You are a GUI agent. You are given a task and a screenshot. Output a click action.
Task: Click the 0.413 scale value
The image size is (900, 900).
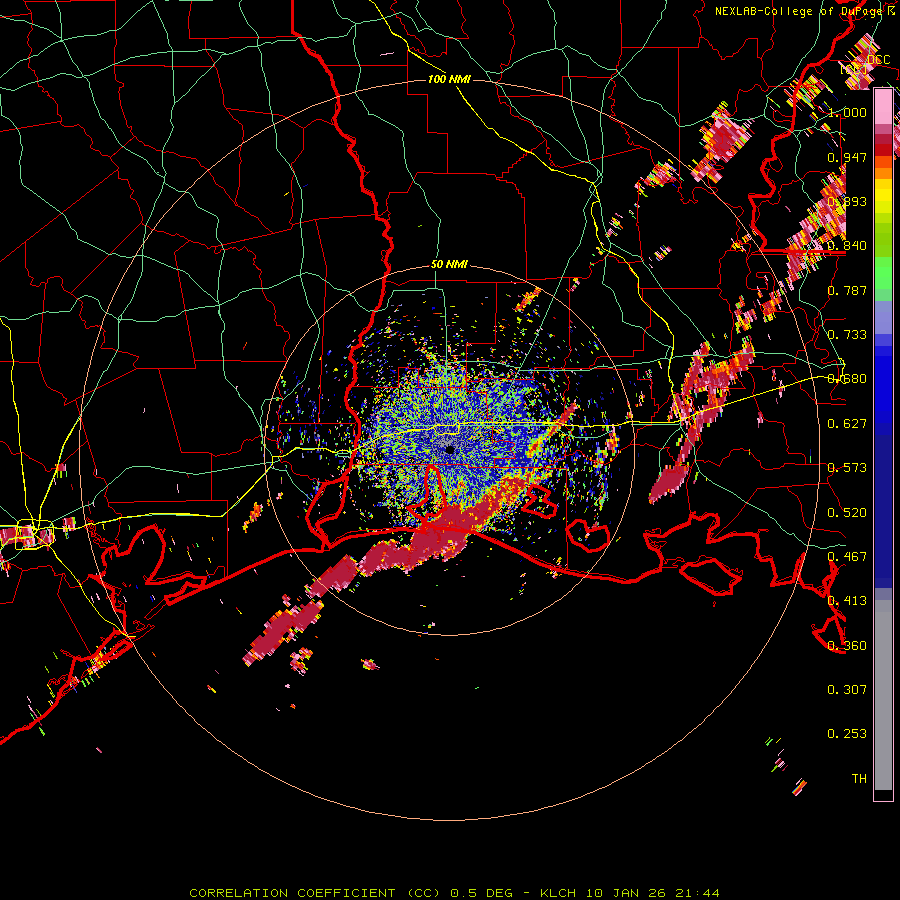(847, 601)
